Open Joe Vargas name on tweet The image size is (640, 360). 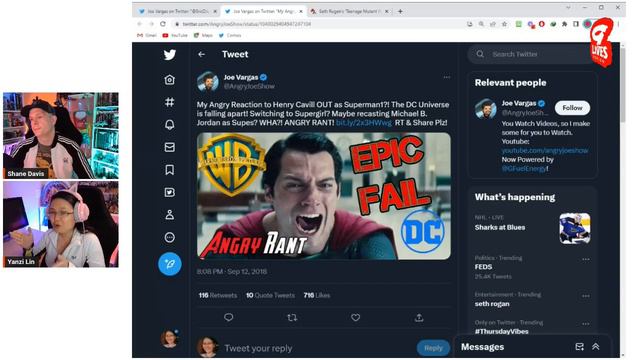pyautogui.click(x=241, y=77)
